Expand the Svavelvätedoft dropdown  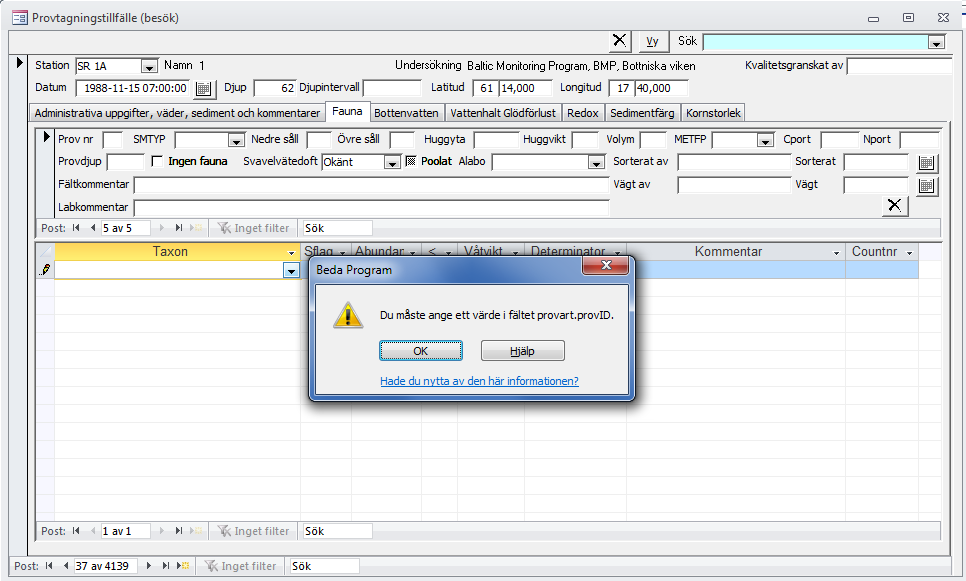coord(392,163)
